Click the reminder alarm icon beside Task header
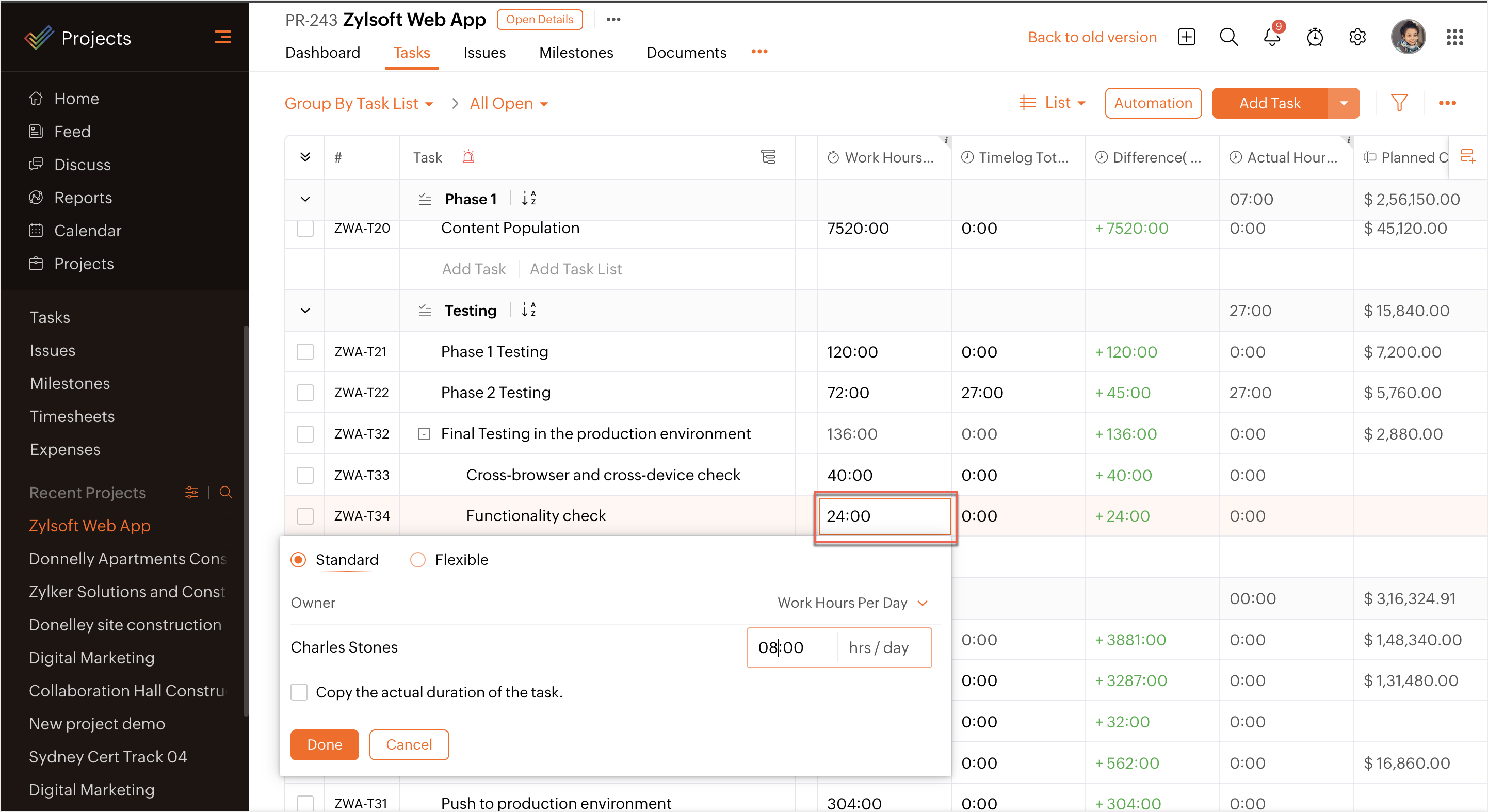The width and height of the screenshot is (1488, 812). click(x=468, y=157)
